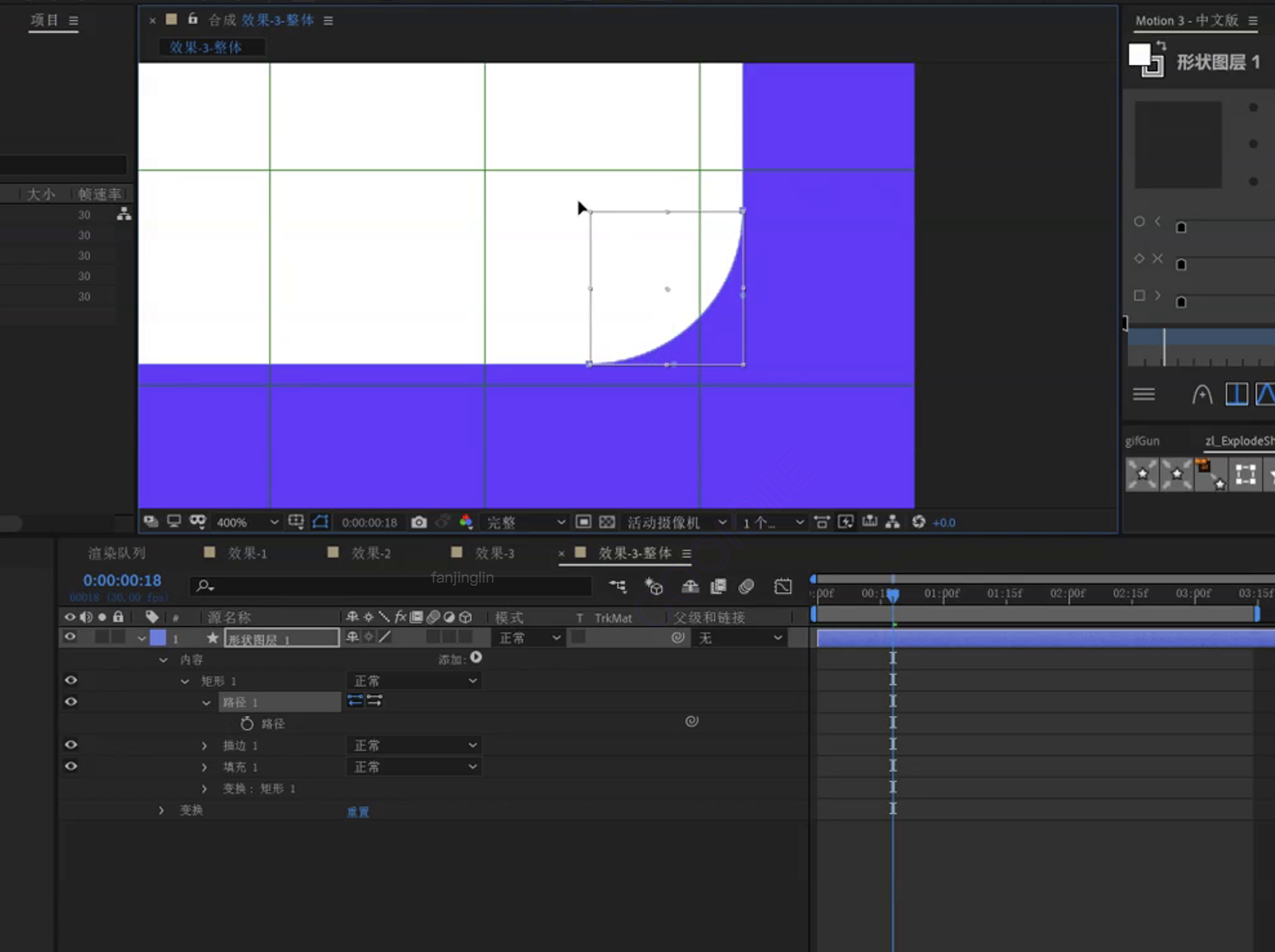Image resolution: width=1275 pixels, height=952 pixels.
Task: Open the 1个 view layout dropdown
Action: (773, 522)
